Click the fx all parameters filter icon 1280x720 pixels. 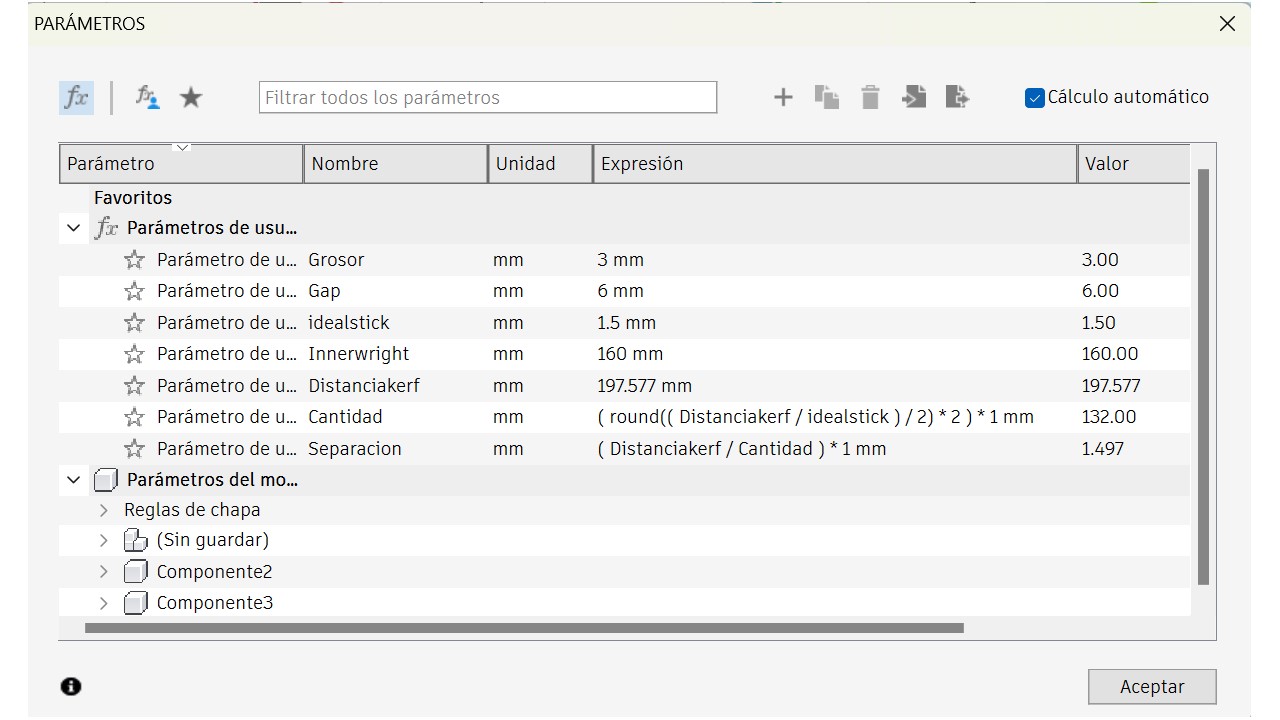click(76, 97)
